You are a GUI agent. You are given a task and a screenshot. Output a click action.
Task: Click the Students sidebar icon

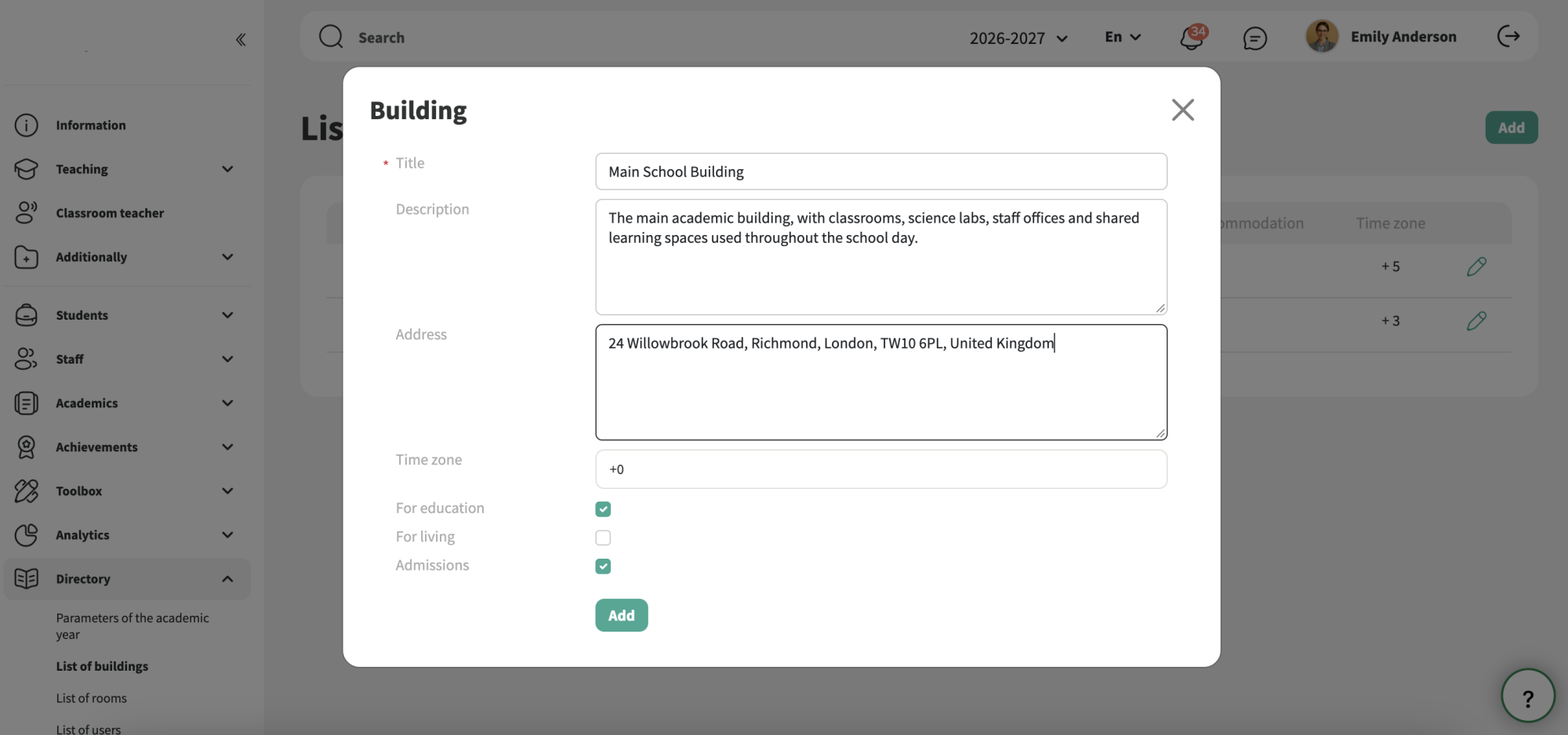(26, 315)
